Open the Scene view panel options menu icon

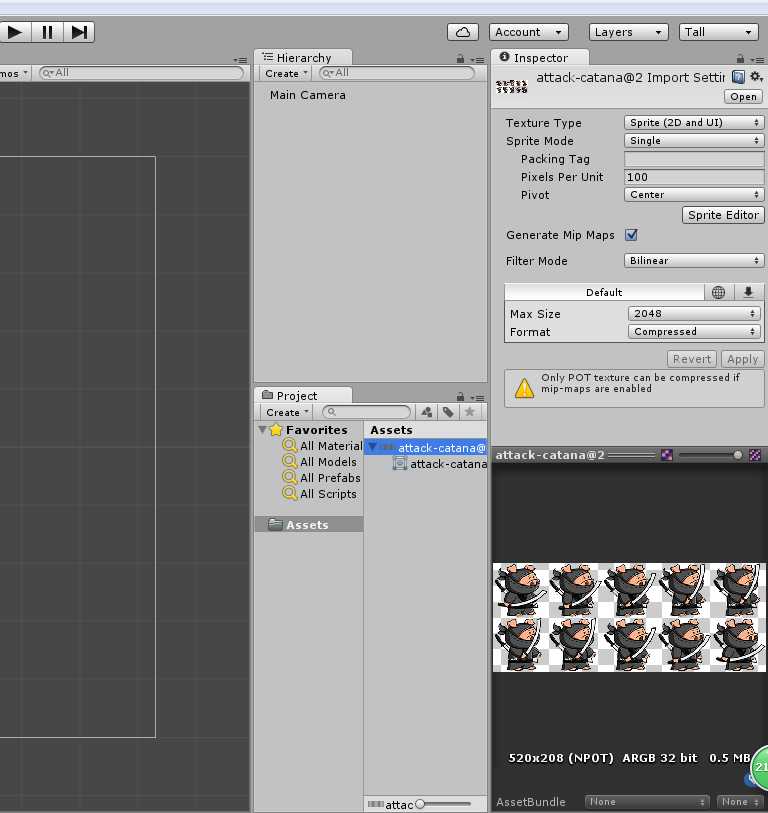tap(240, 60)
